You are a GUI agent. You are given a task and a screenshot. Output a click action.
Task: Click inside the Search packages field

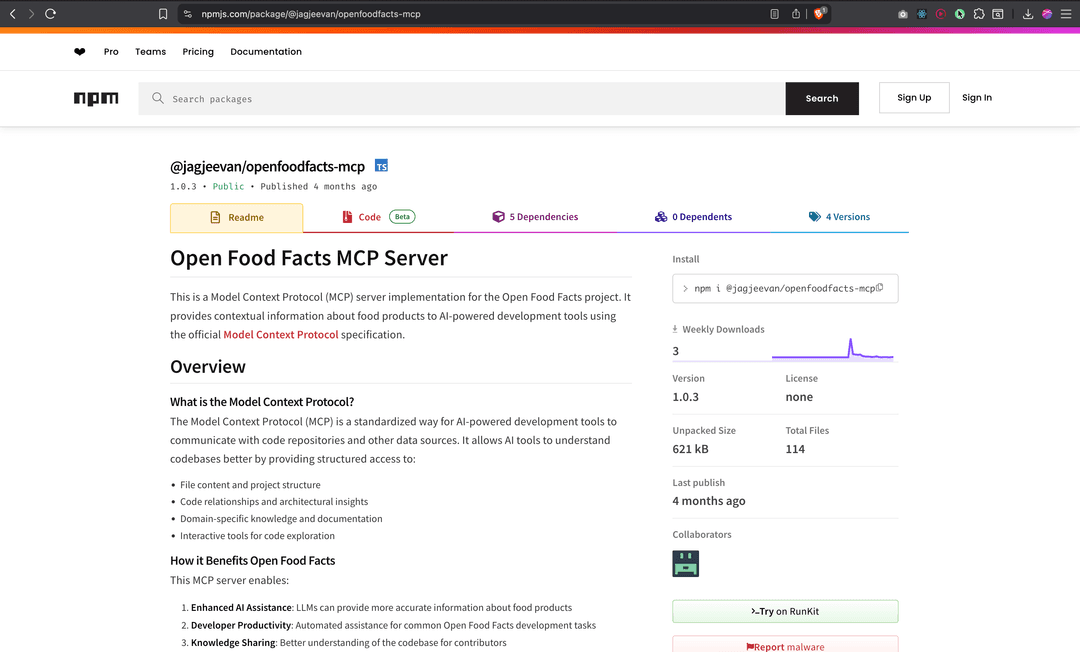(x=400, y=98)
